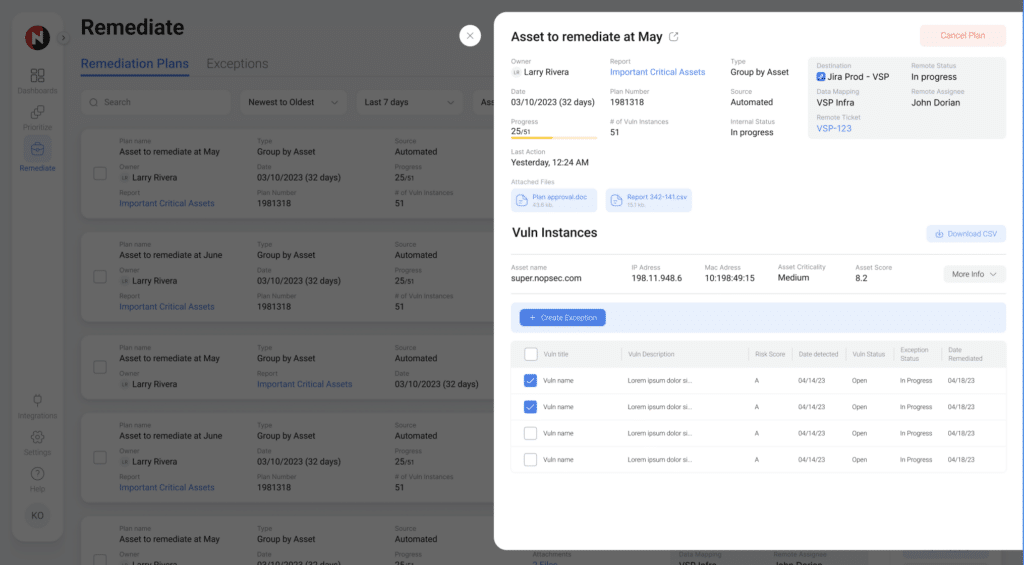Click IP address 198.11.948.6
The image size is (1024, 565).
point(656,278)
